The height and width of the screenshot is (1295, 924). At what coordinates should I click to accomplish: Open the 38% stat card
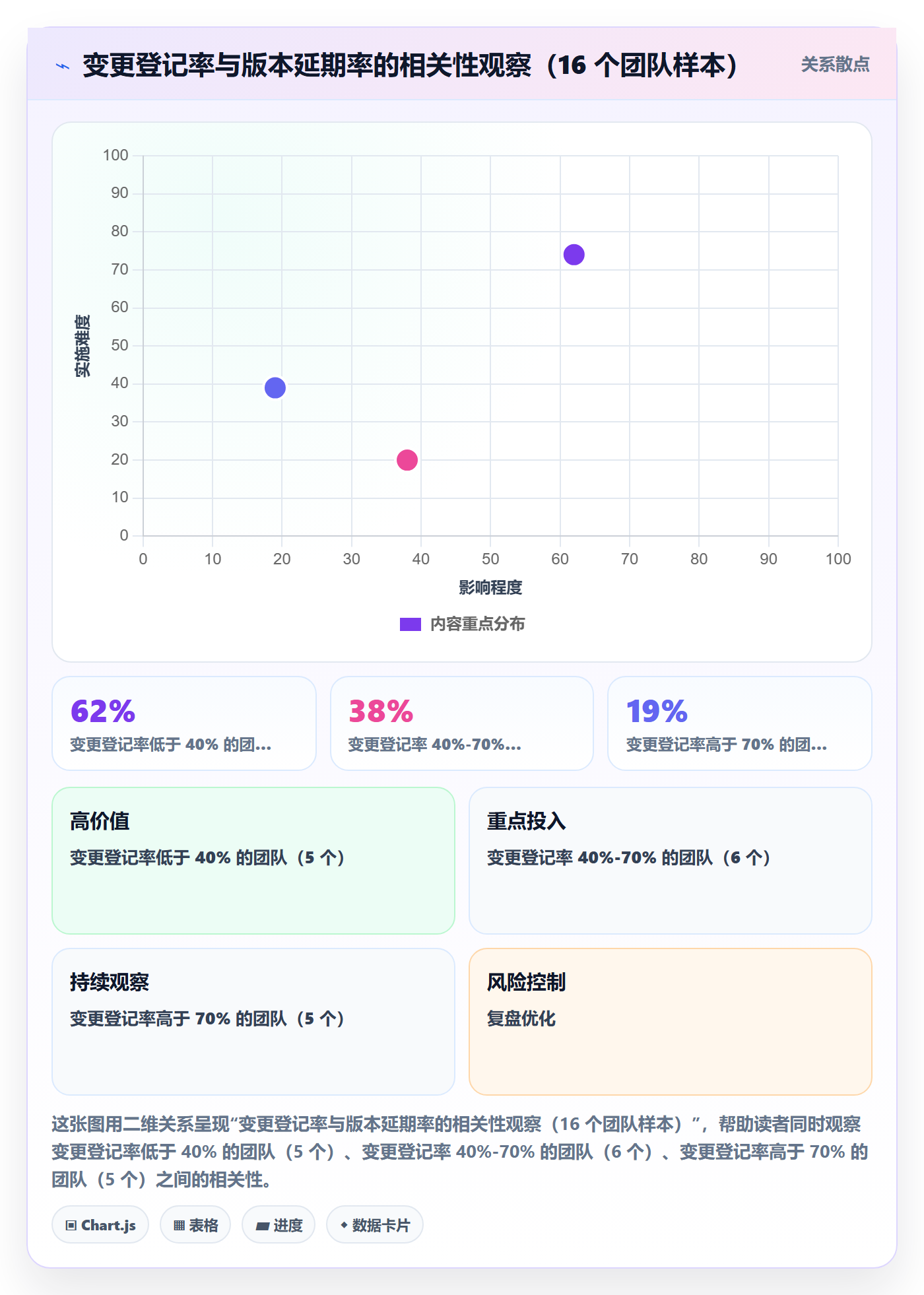[462, 723]
